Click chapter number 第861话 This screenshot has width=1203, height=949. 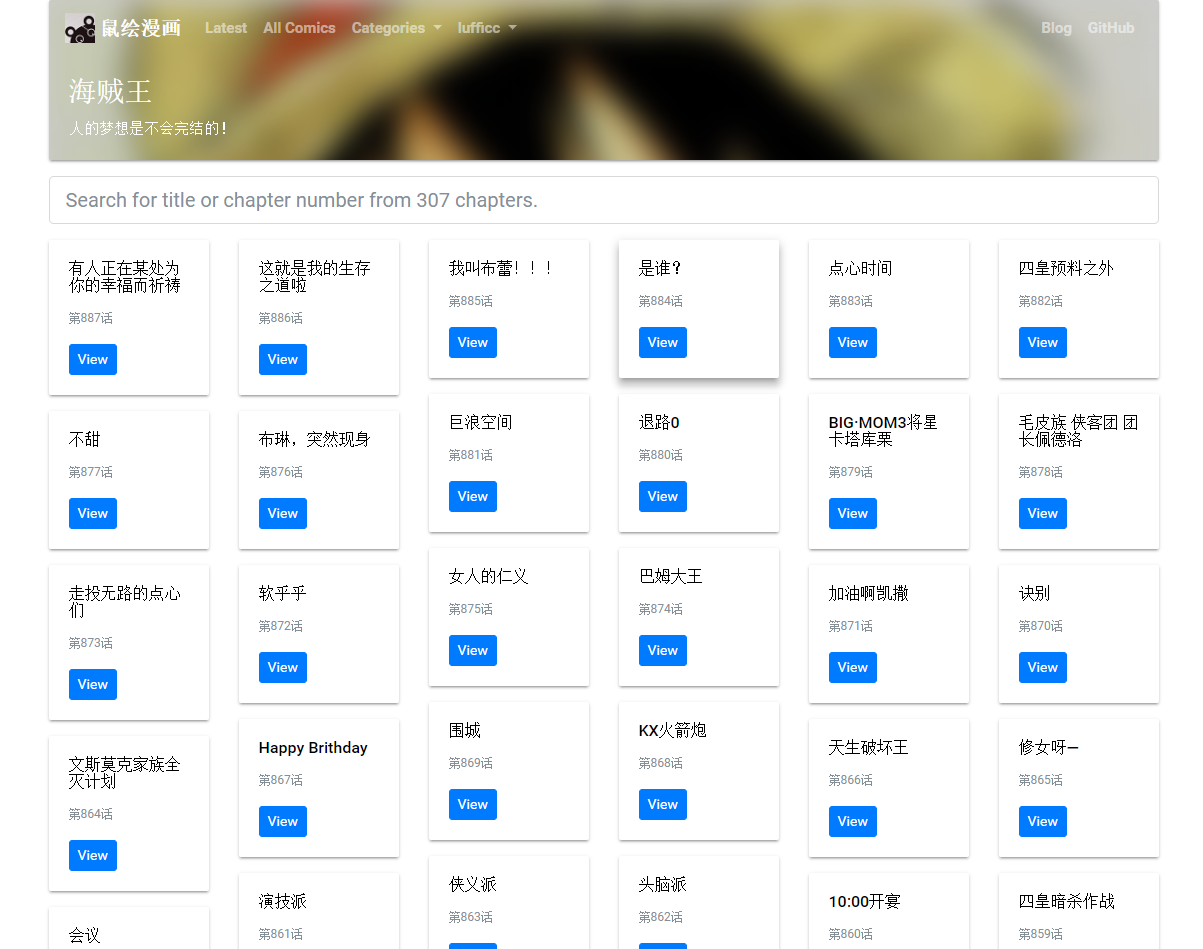(x=281, y=934)
